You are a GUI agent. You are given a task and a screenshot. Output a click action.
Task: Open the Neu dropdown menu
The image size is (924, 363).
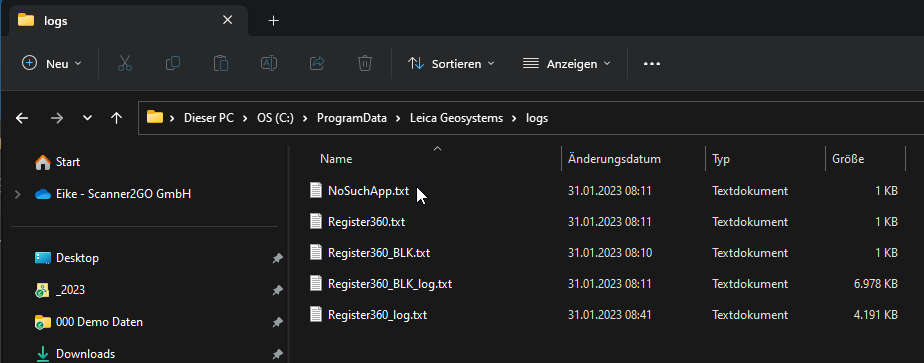51,63
